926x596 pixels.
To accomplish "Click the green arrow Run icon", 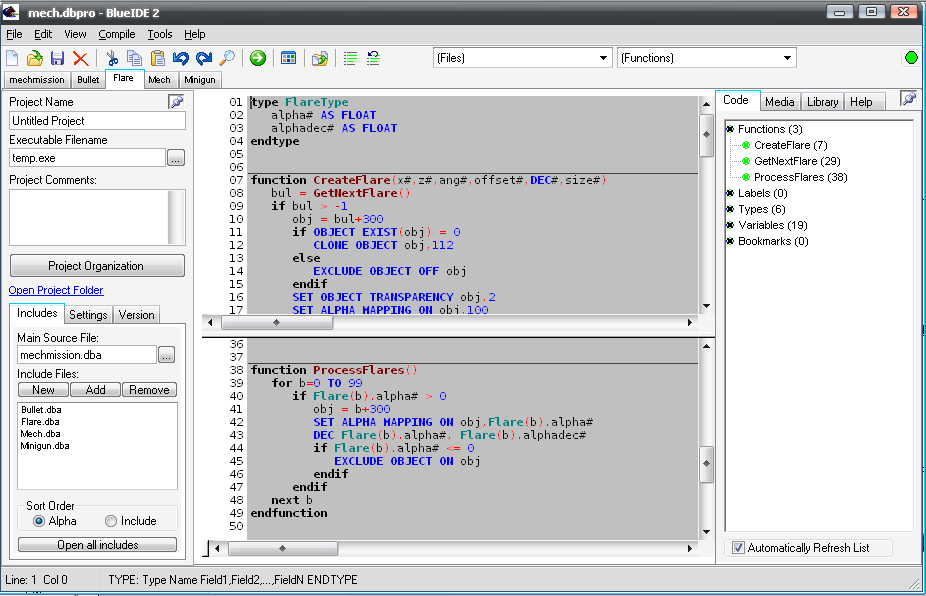I will click(258, 59).
